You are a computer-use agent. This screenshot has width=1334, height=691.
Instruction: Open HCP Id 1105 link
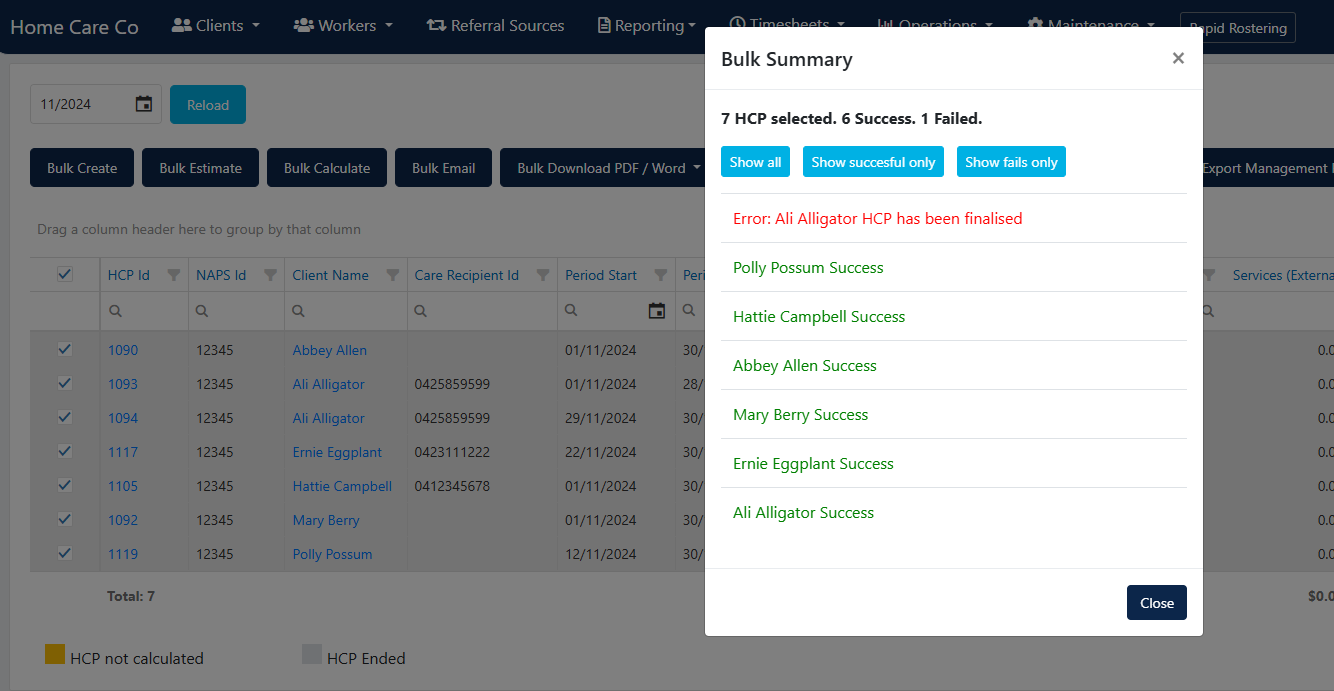123,486
